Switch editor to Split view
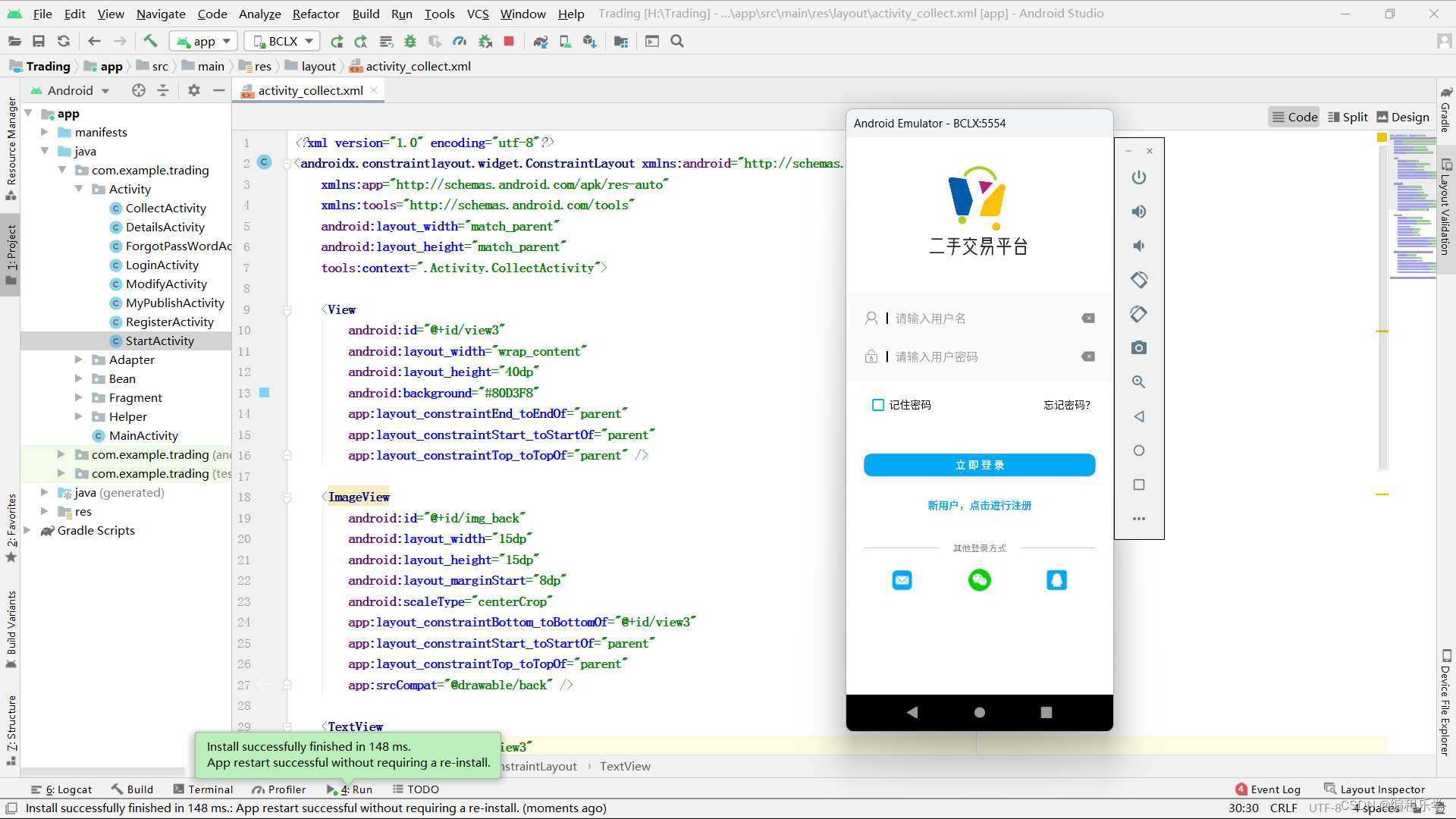Screen dimensions: 1456x819 [1348, 117]
